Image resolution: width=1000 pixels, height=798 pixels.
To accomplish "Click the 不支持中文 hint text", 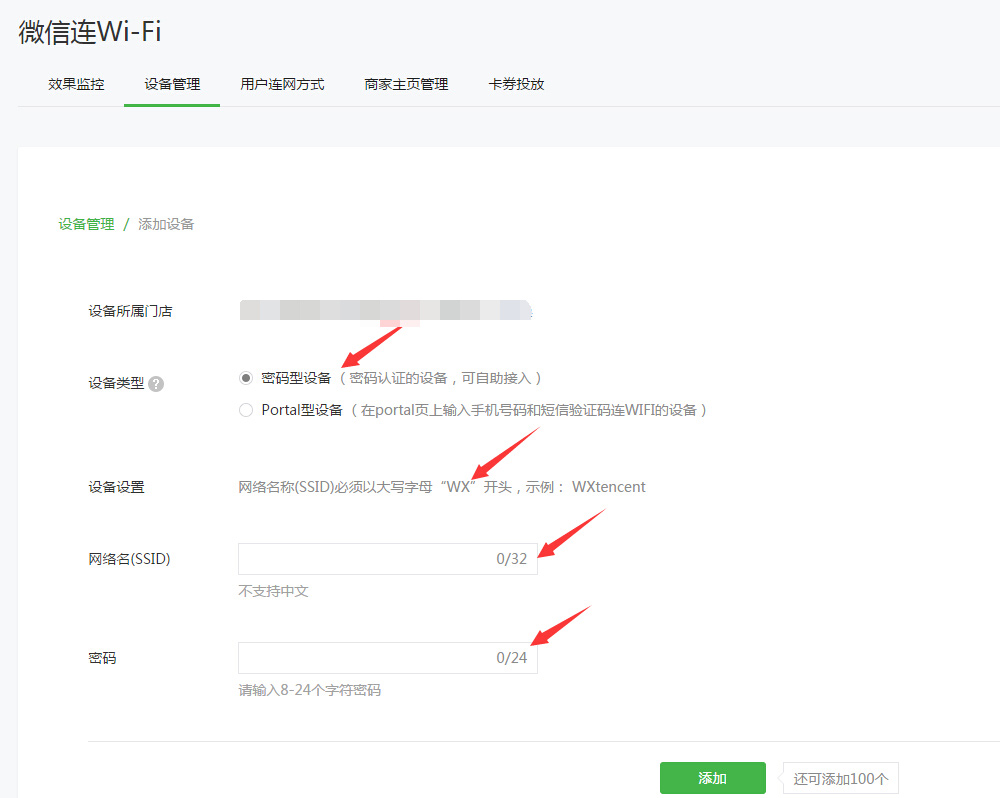I will (273, 591).
